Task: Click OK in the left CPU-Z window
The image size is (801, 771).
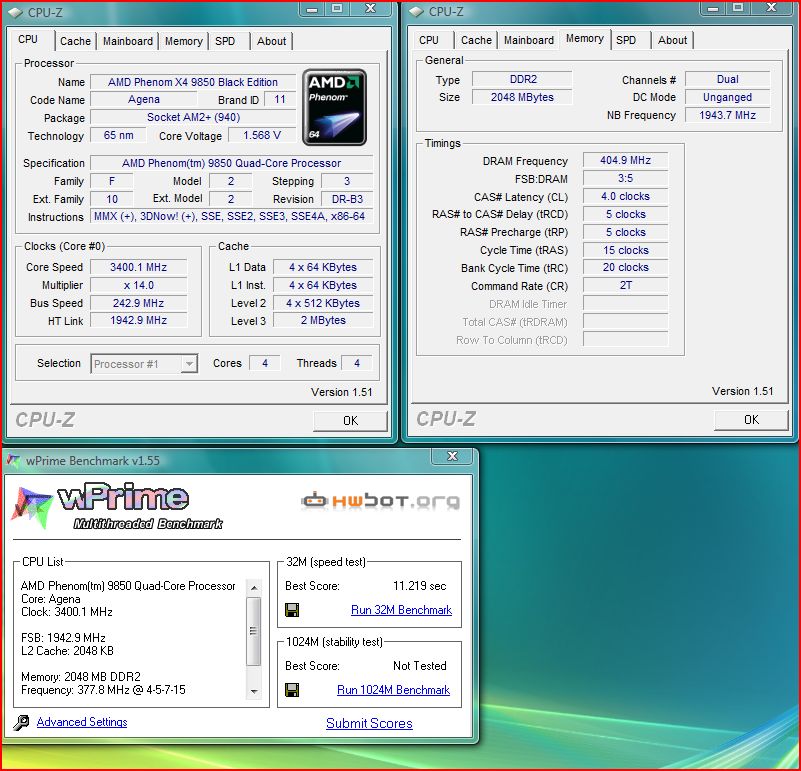Action: click(350, 420)
